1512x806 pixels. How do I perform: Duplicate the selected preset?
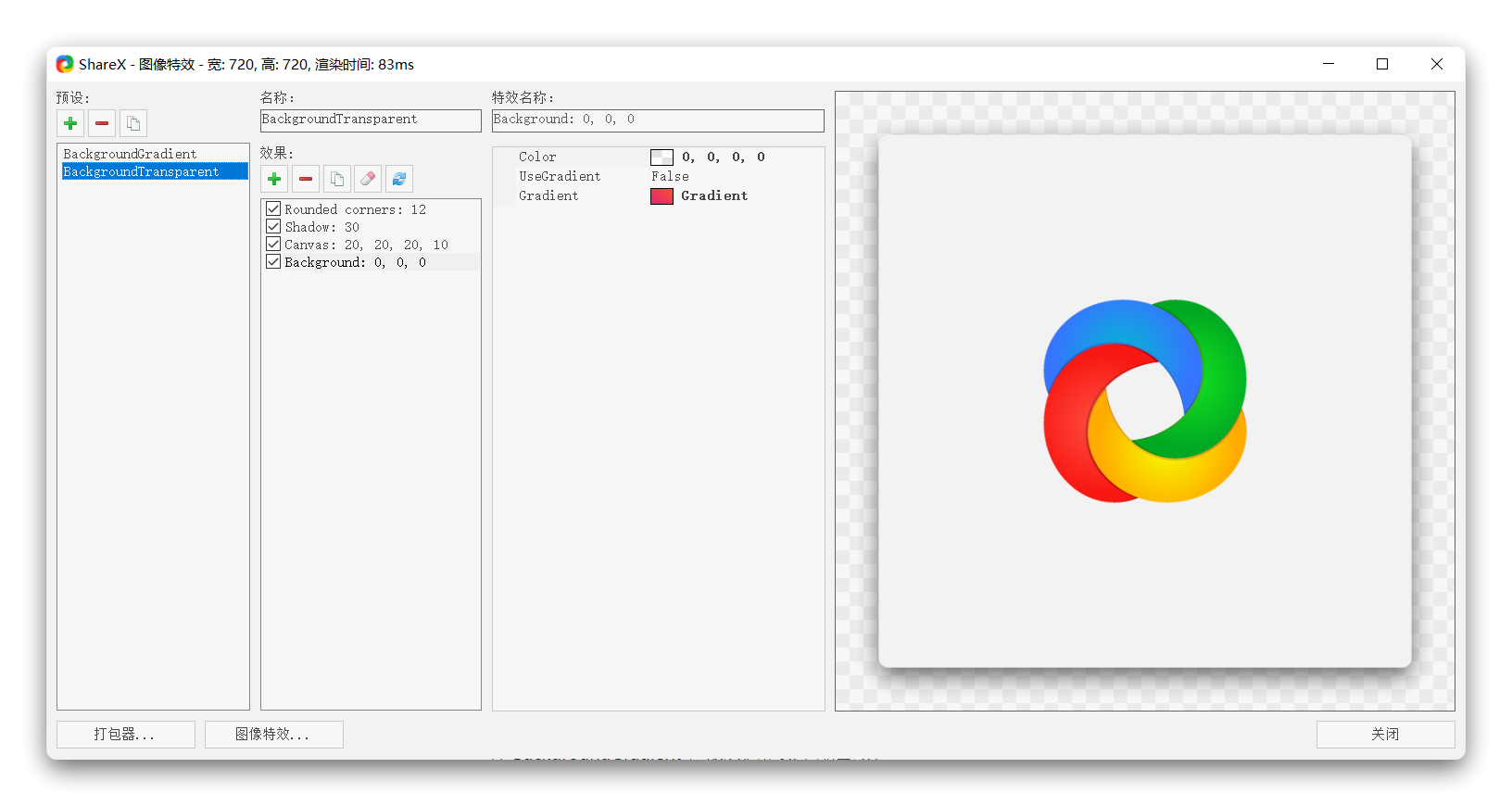133,123
